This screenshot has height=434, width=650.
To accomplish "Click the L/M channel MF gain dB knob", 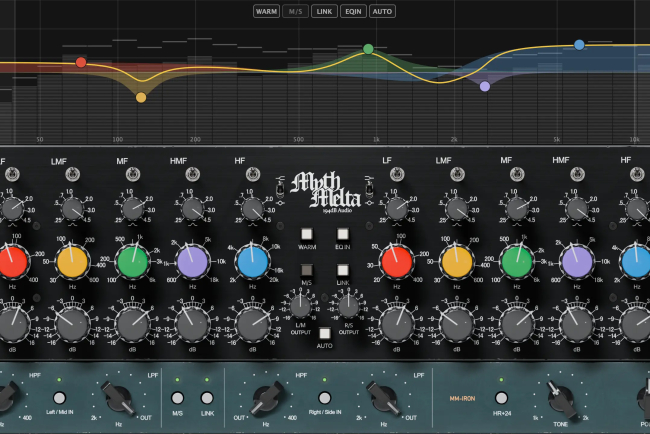I will (133, 325).
